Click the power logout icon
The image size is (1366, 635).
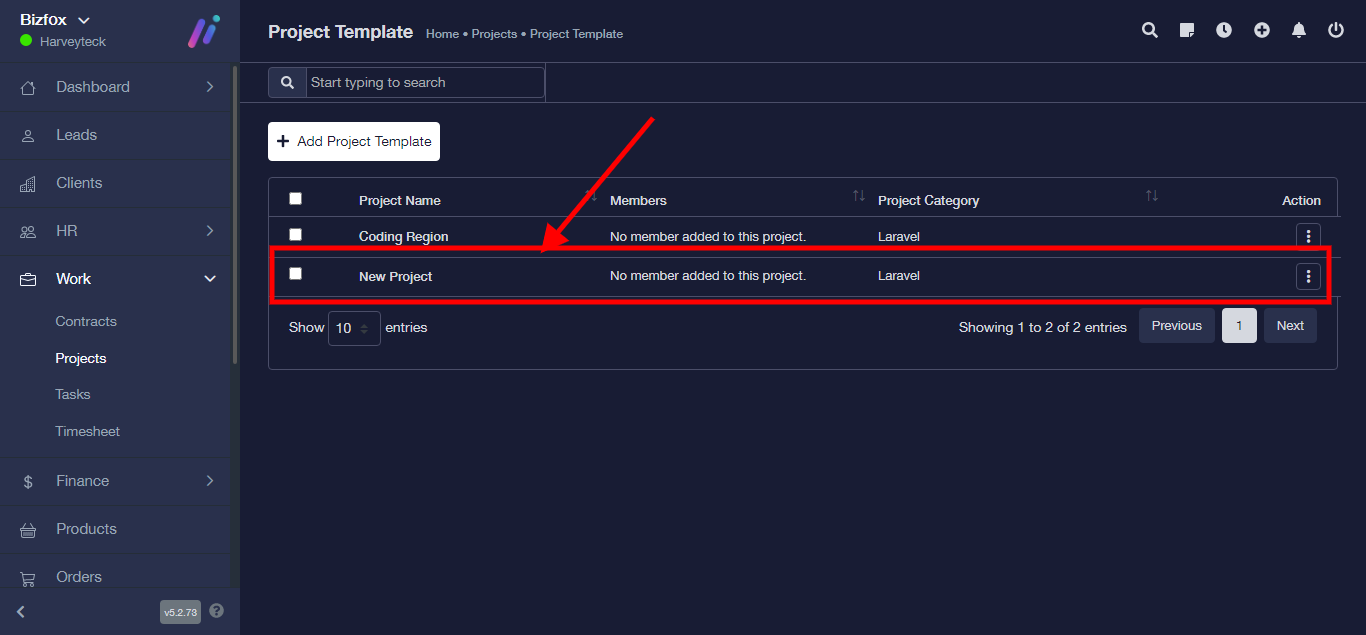[x=1336, y=30]
